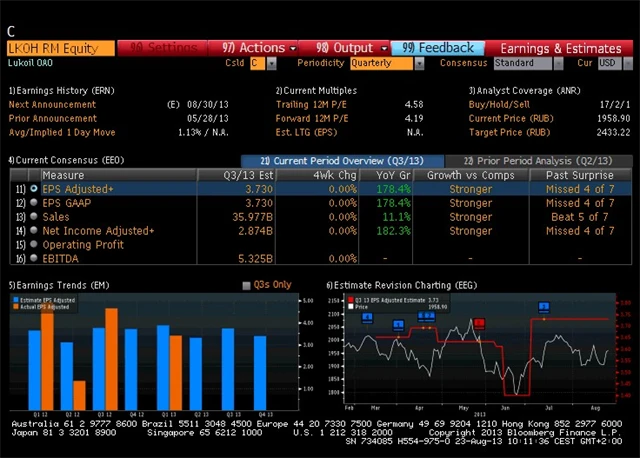Viewport: 640px width, 458px height.
Task: Click the 4Wk Chg column header
Action: 318,175
